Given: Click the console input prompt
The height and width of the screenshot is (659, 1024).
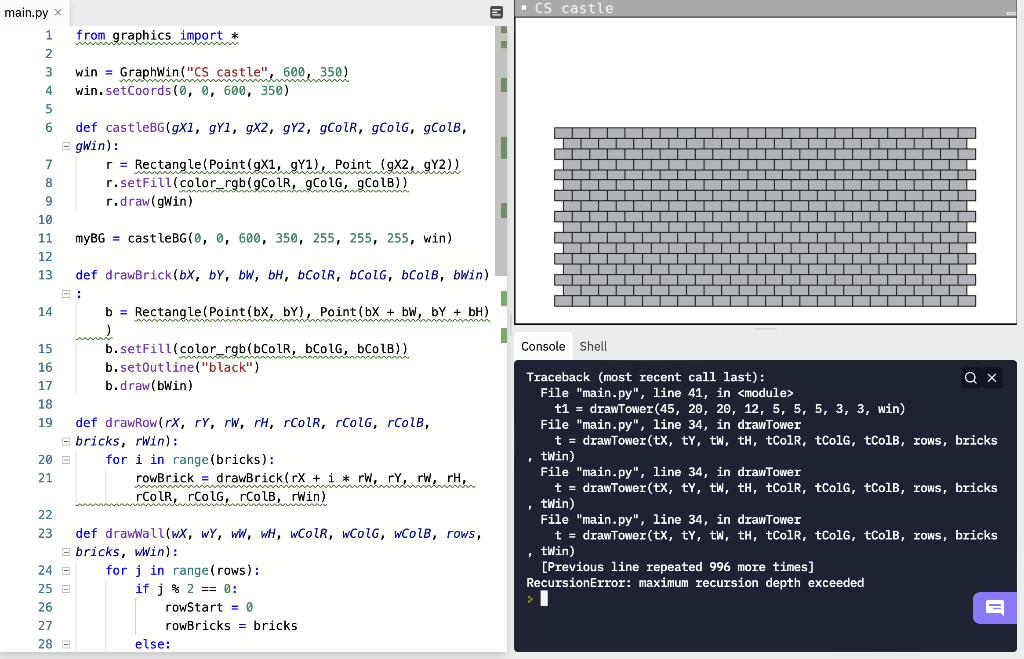Looking at the screenshot, I should coord(543,598).
